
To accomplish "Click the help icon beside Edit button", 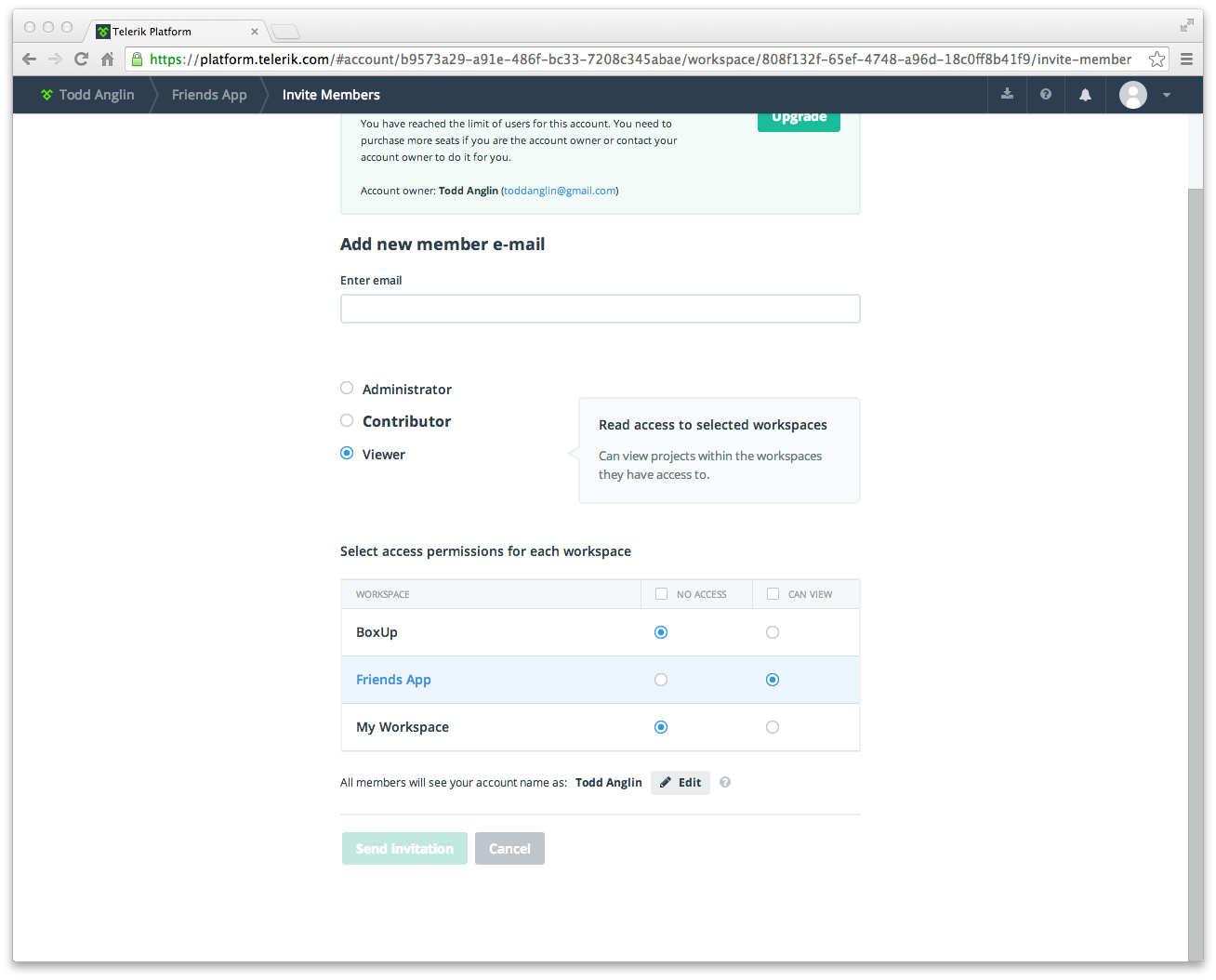I will [725, 783].
